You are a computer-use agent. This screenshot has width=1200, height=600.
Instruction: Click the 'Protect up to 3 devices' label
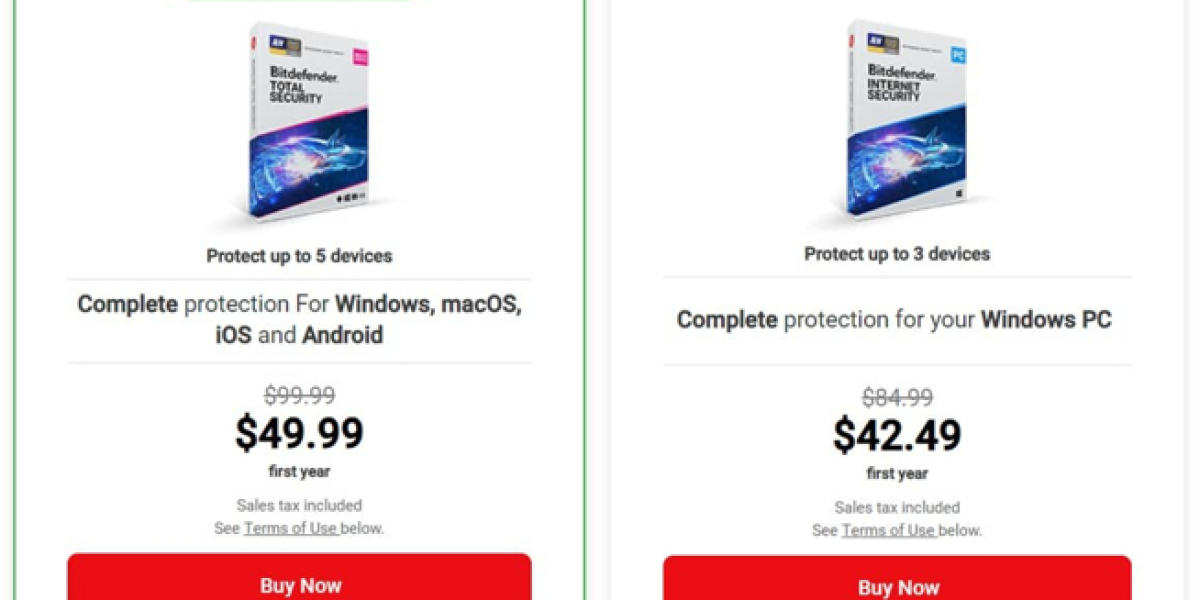click(x=897, y=254)
